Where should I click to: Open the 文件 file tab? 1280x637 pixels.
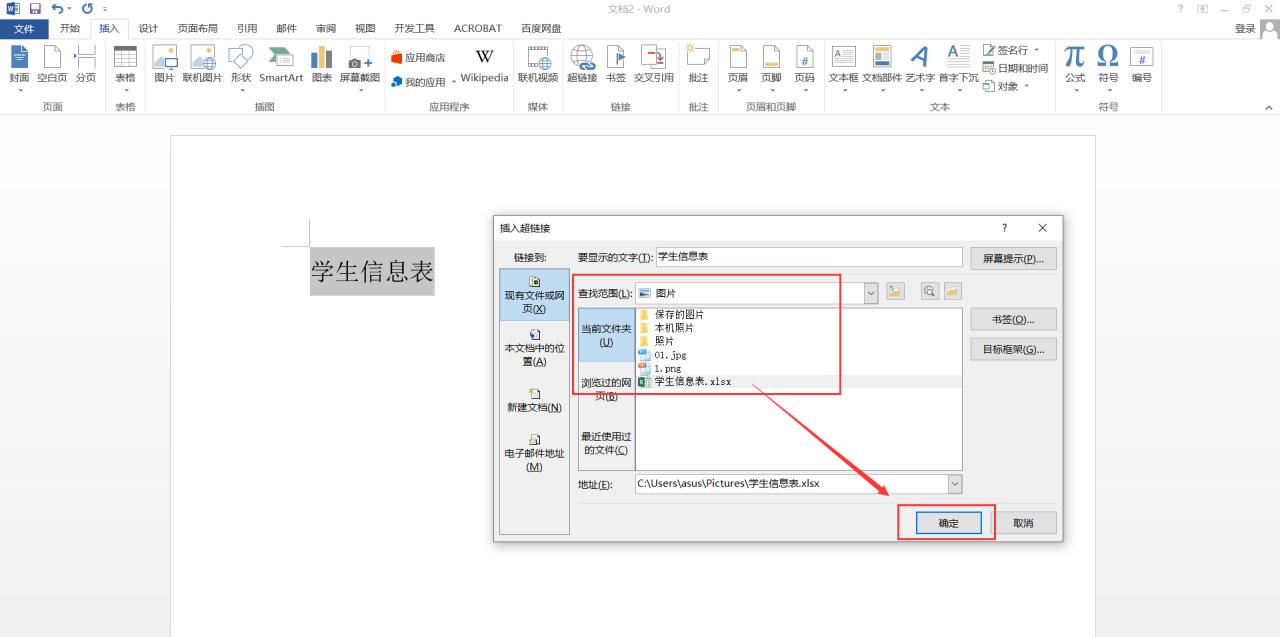24,29
